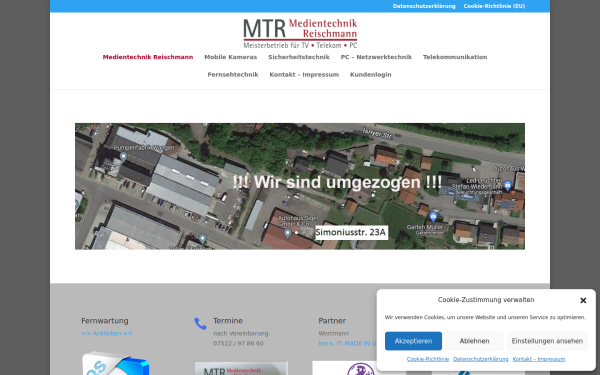Click the Wir sind umgezogen headline
Screen dimensions: 600x375
pos(337,182)
